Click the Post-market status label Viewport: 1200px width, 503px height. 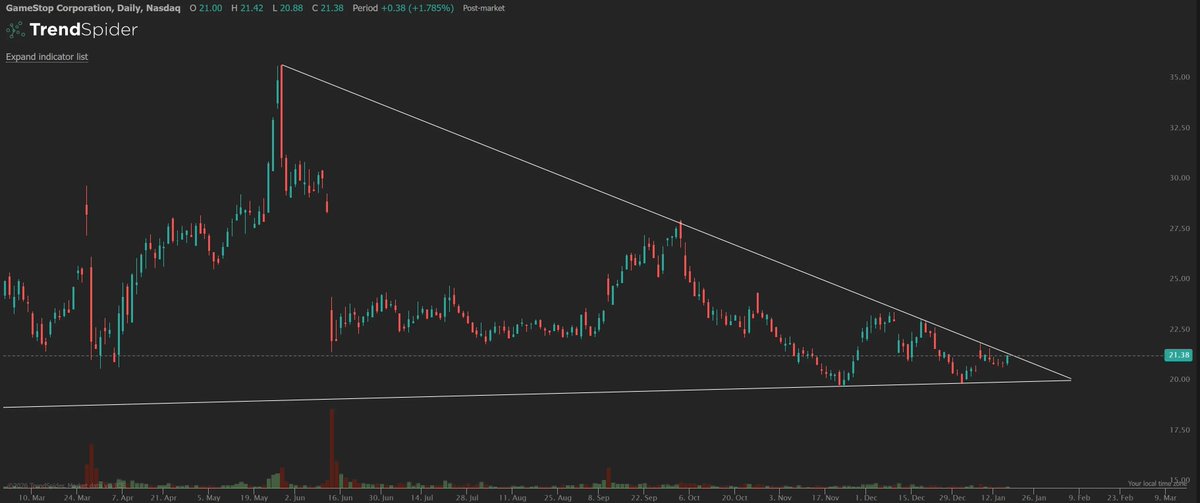click(x=484, y=7)
